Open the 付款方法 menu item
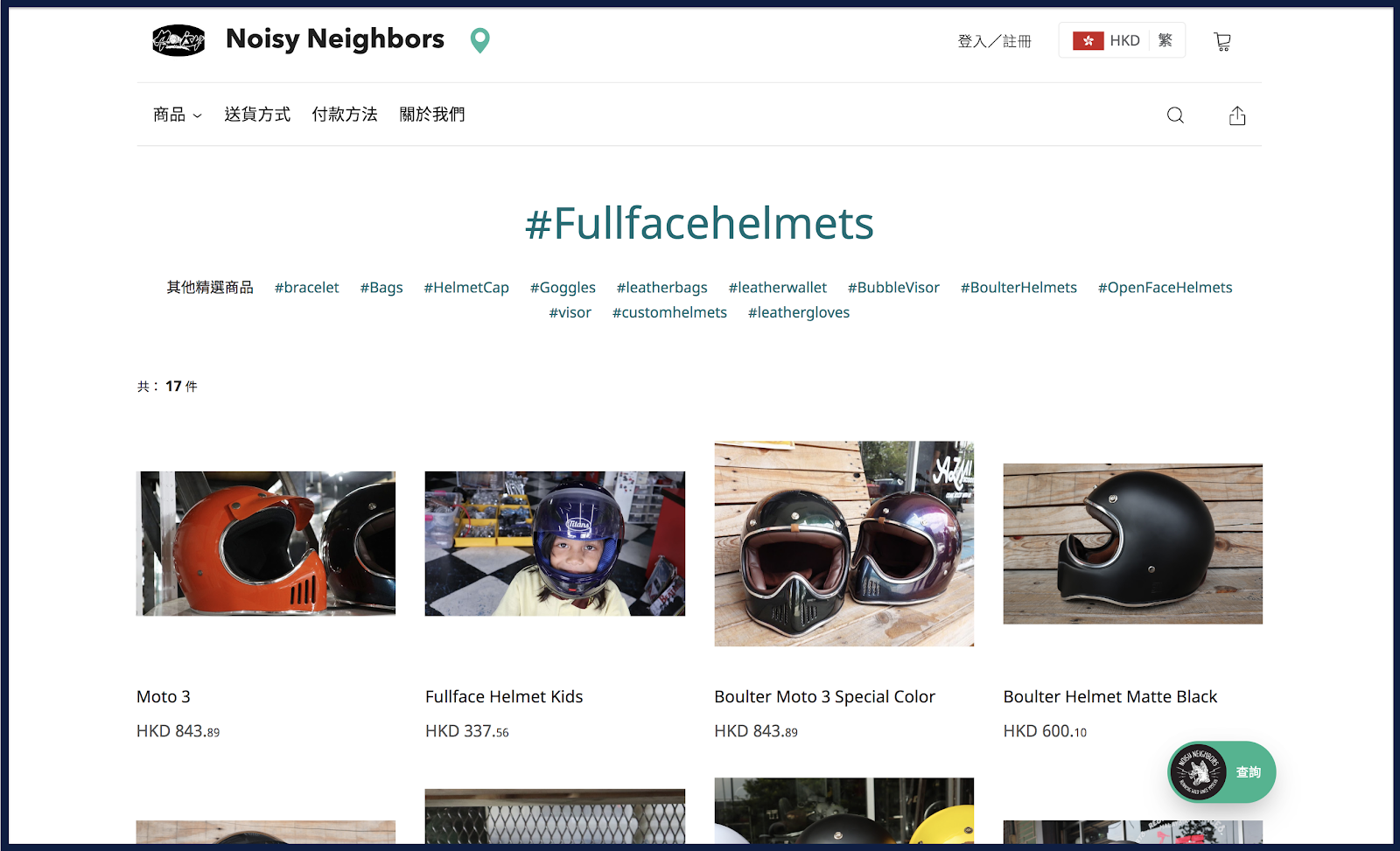Screen dimensions: 1400x851 coord(345,115)
